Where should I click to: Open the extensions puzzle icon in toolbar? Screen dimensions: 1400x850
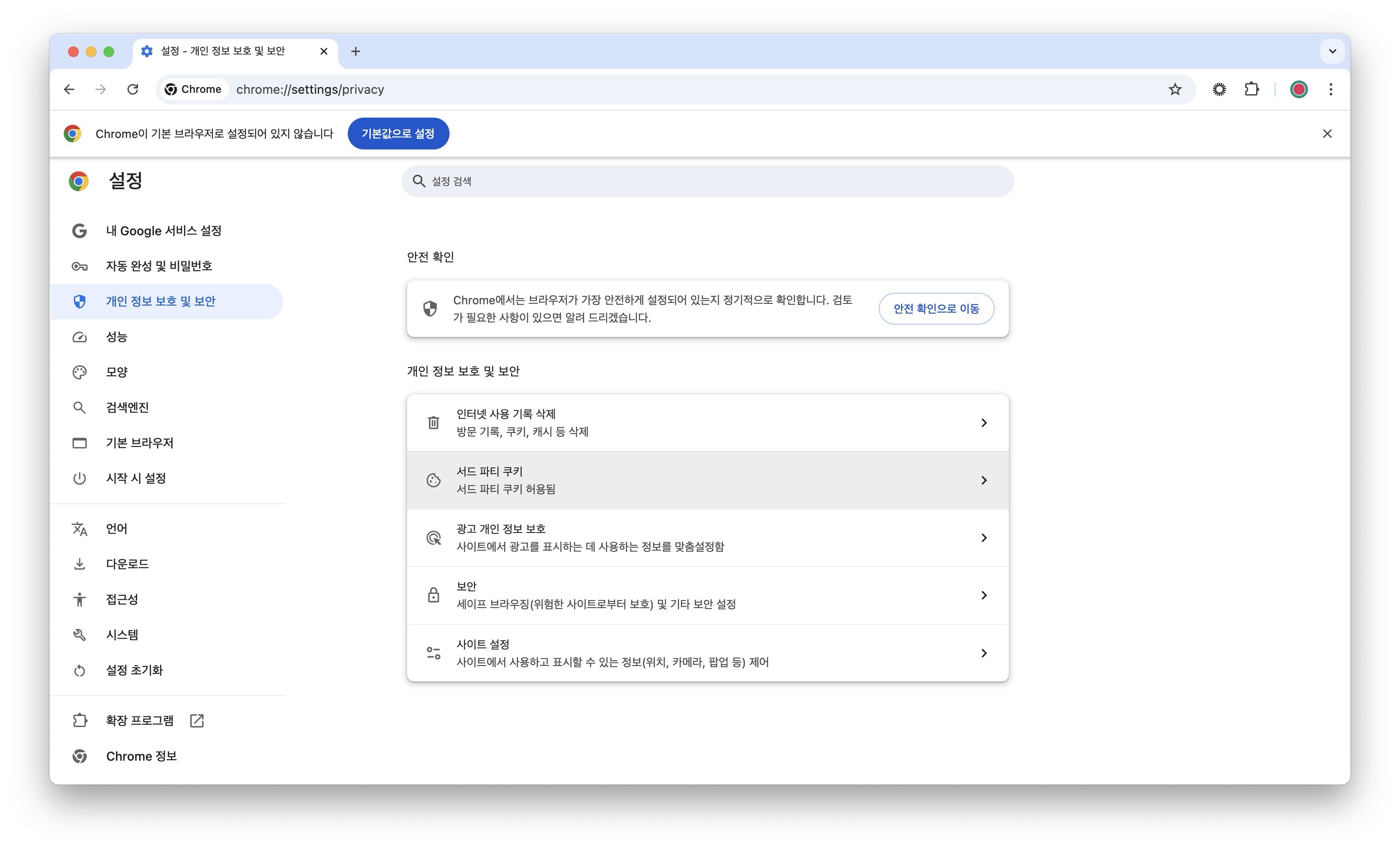click(1252, 89)
